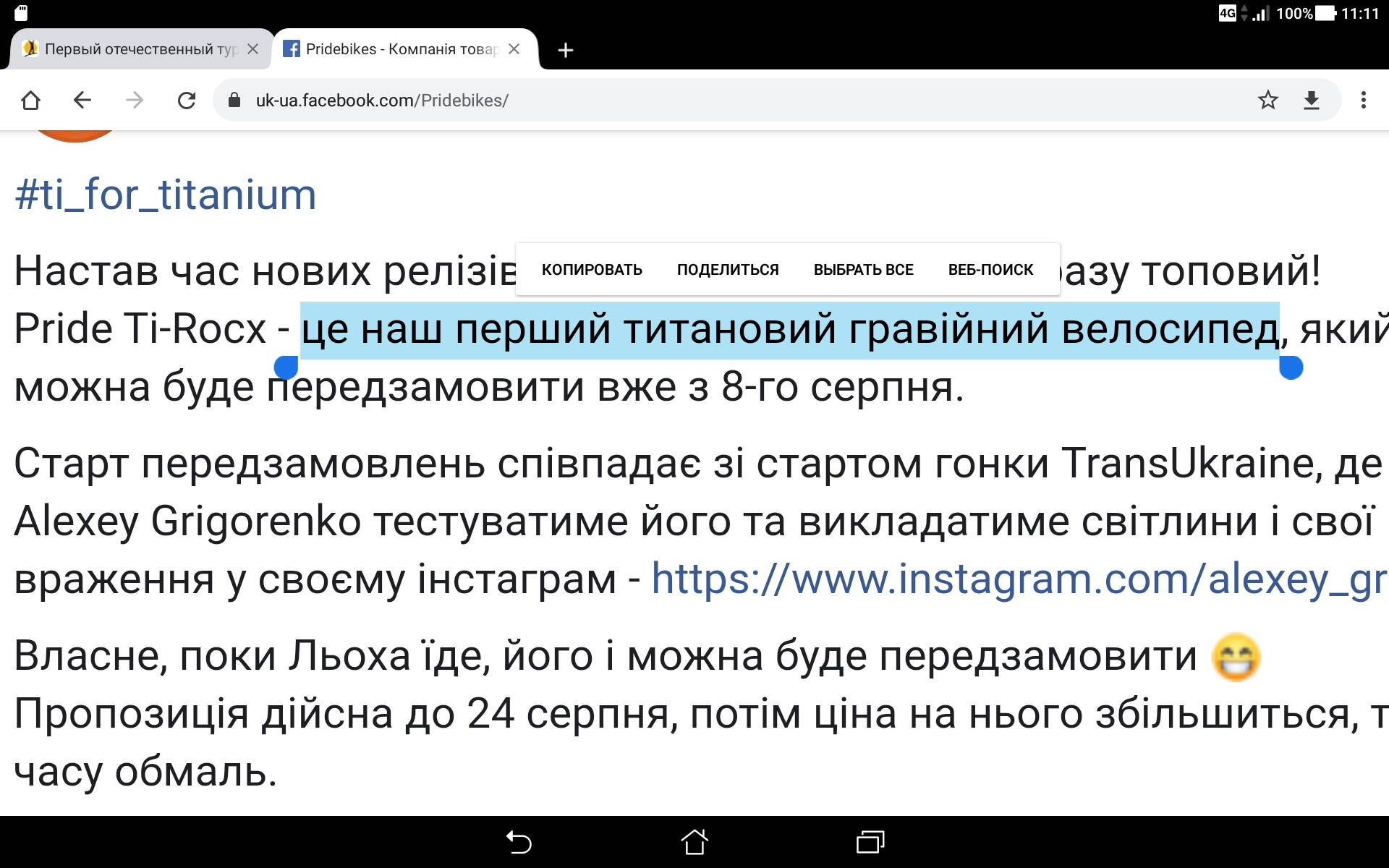
Task: Reload the page with refresh icon
Action: 187,100
